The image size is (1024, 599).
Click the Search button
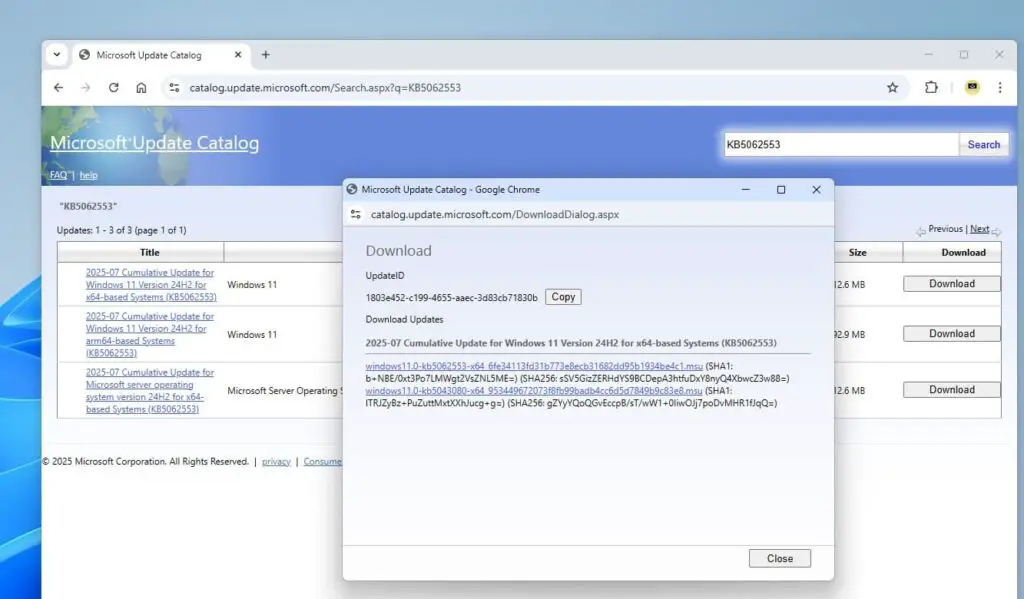tap(982, 143)
